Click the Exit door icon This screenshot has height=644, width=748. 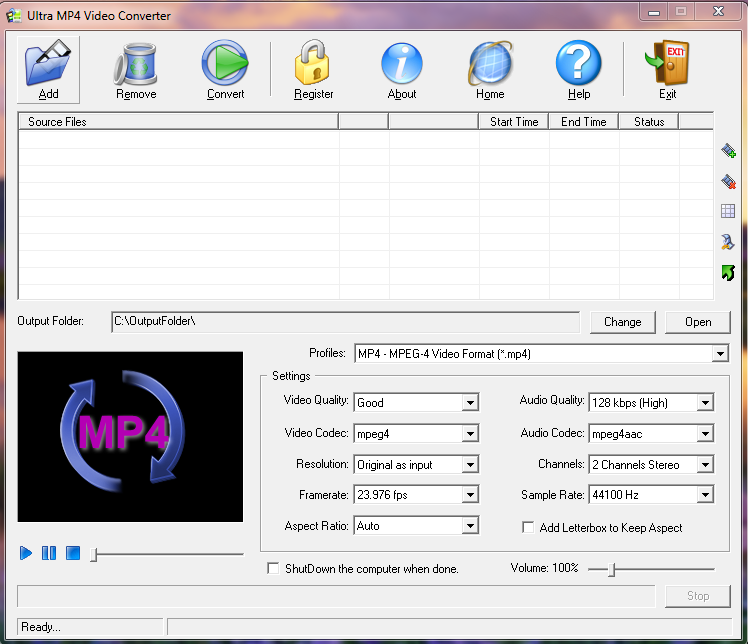(667, 70)
